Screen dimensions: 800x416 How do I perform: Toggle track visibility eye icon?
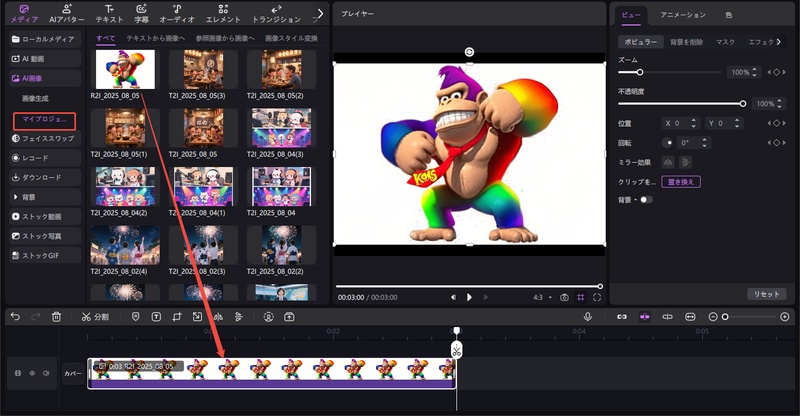tap(32, 373)
